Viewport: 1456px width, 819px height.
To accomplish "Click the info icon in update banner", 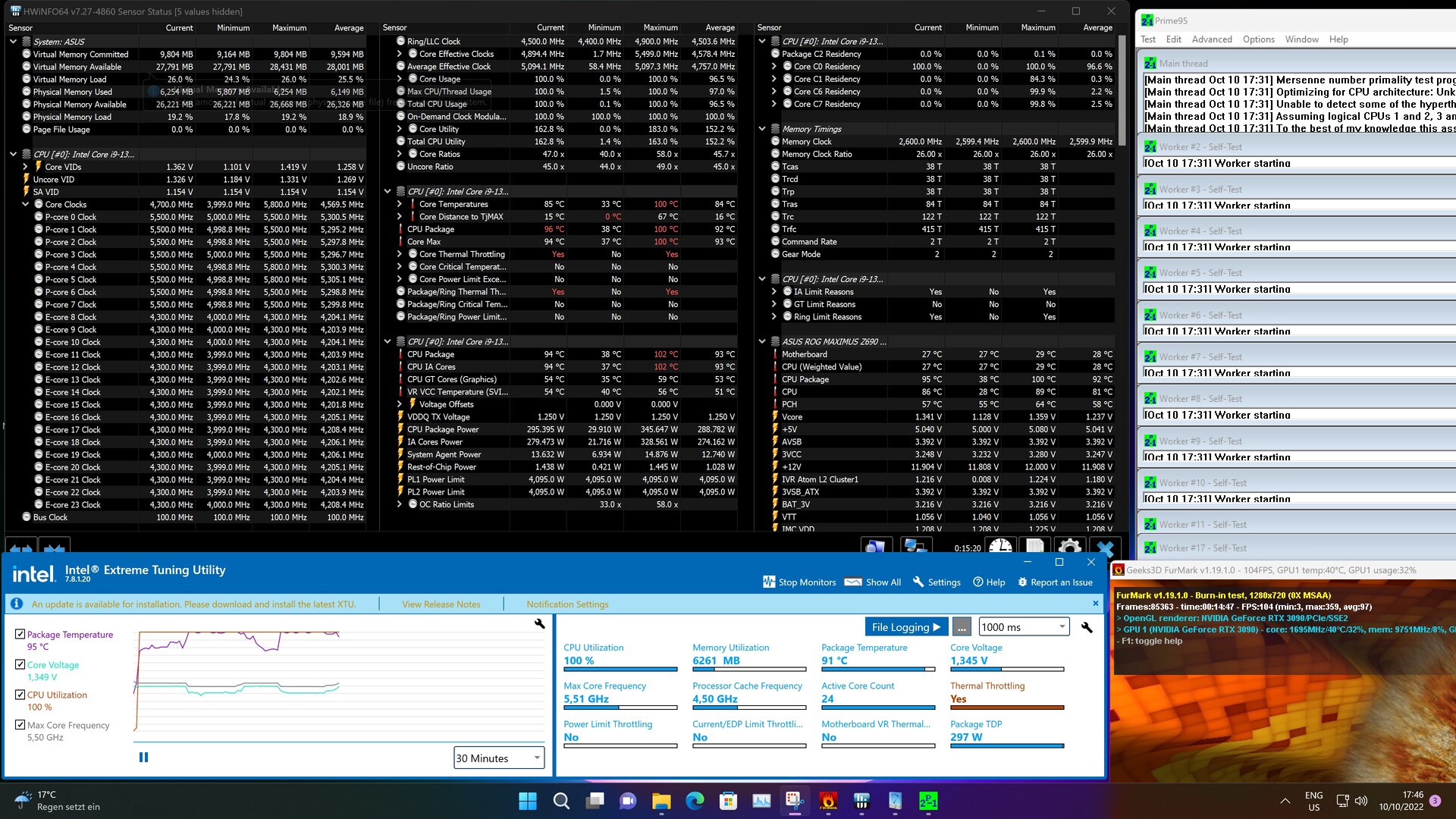I will coord(16,604).
